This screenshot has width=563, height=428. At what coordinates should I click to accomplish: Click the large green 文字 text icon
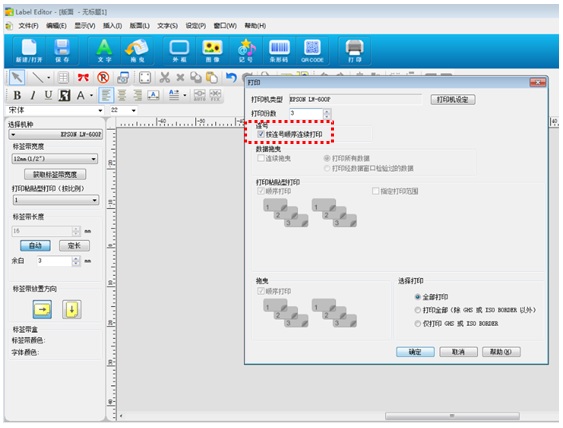click(104, 51)
